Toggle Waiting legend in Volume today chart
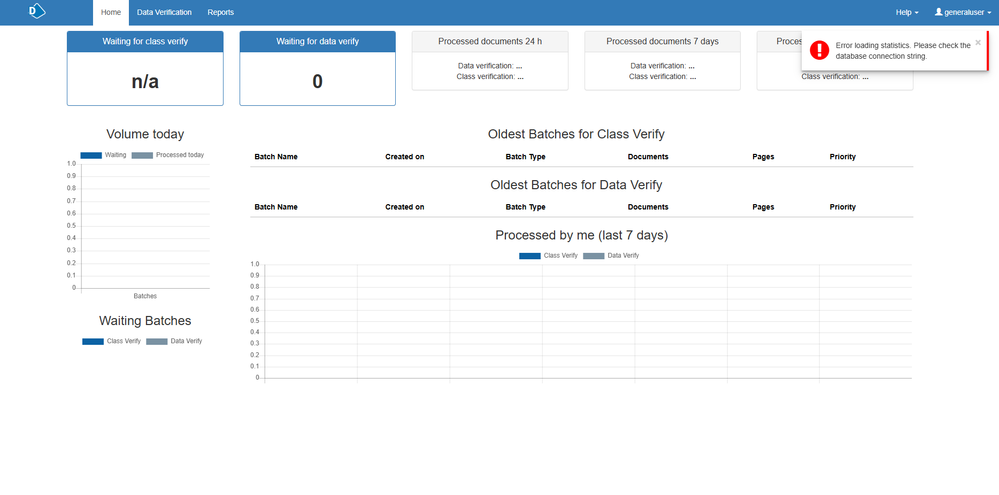999x495 pixels. 103,155
